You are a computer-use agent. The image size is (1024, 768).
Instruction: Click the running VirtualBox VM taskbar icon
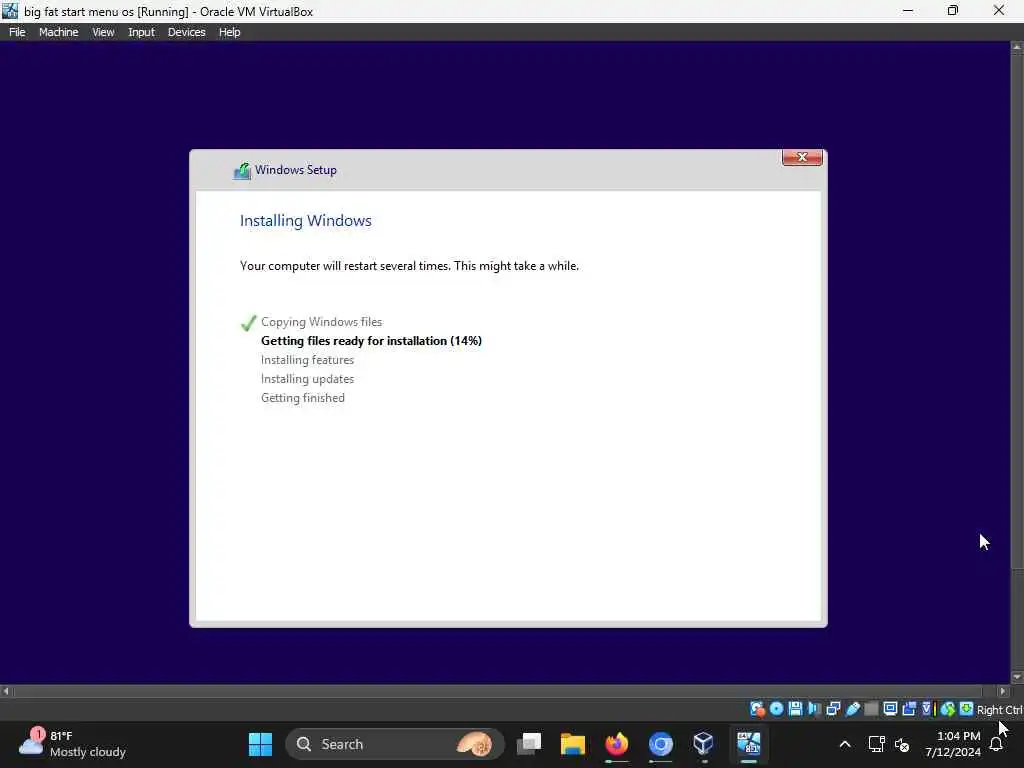coord(748,744)
